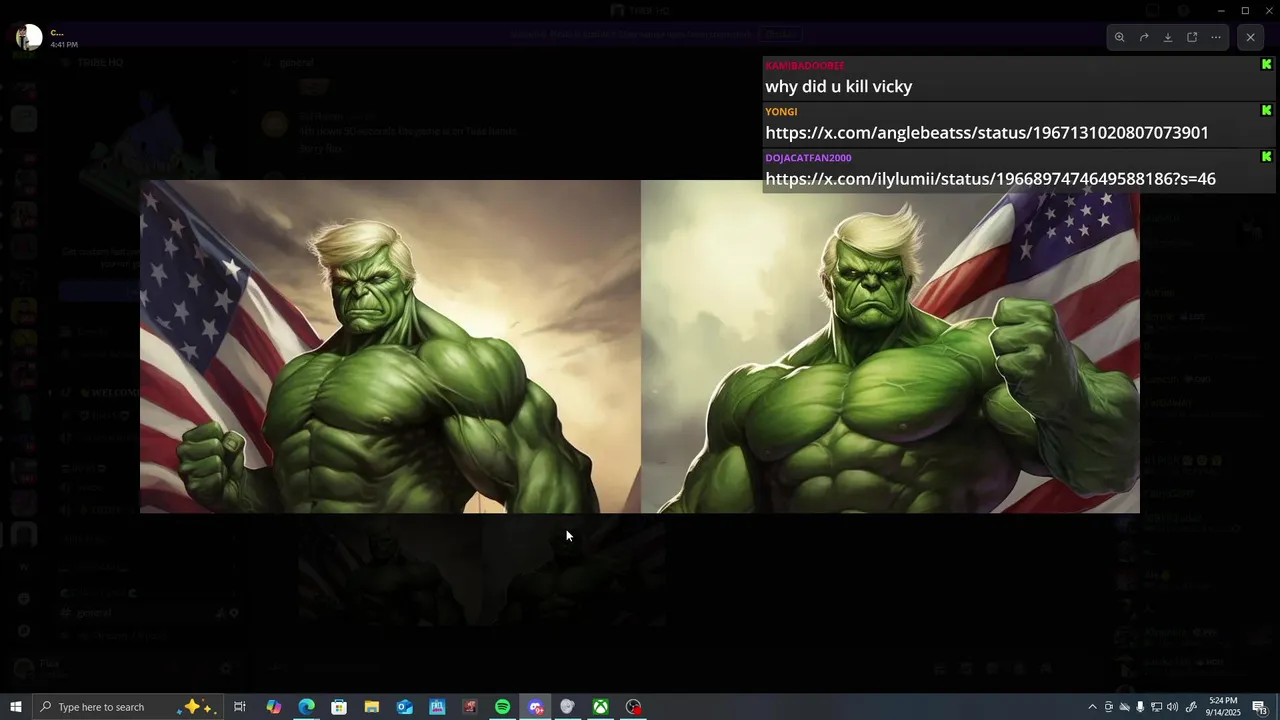Click the username DOJACATFAN2000
This screenshot has height=720, width=1280.
pyautogui.click(x=808, y=157)
